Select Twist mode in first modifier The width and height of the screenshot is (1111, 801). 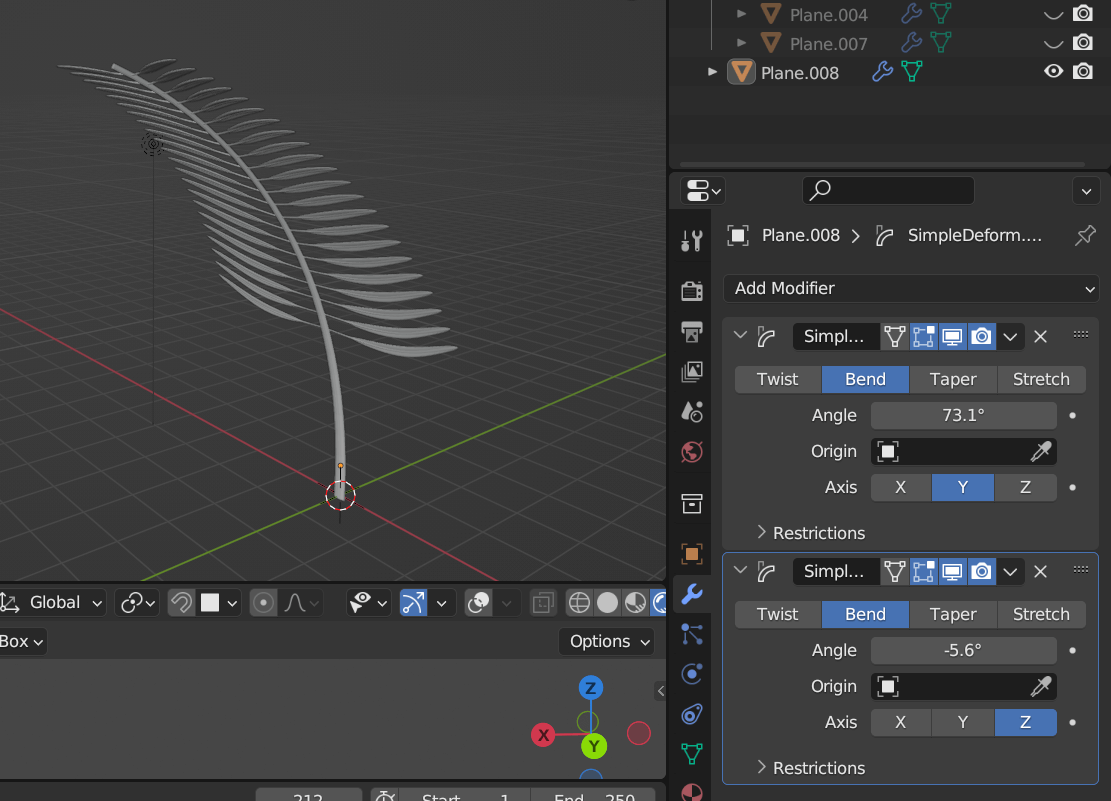click(x=777, y=379)
